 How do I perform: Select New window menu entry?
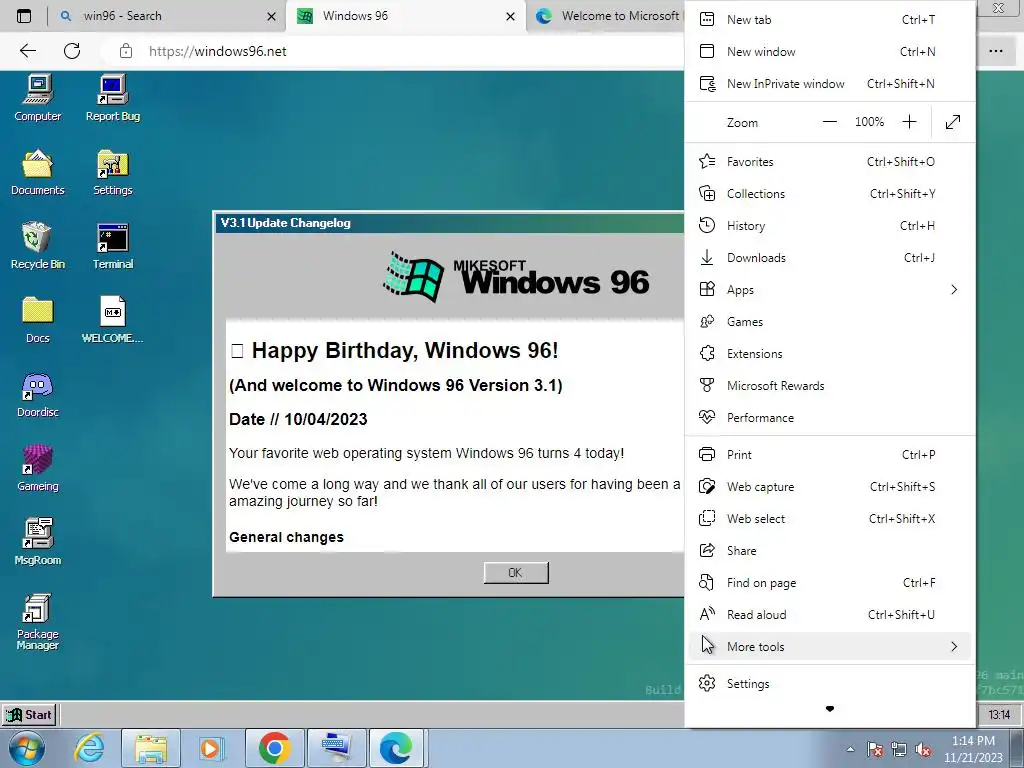(830, 52)
